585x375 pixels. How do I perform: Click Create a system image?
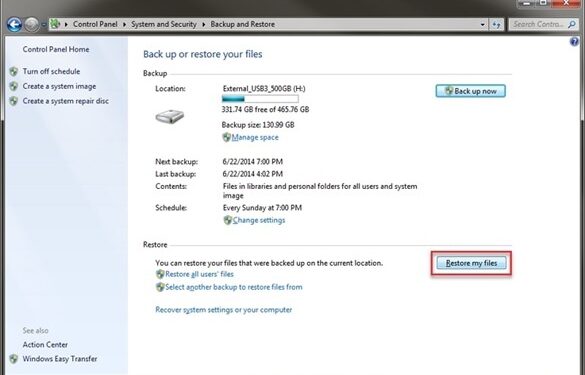pos(59,86)
